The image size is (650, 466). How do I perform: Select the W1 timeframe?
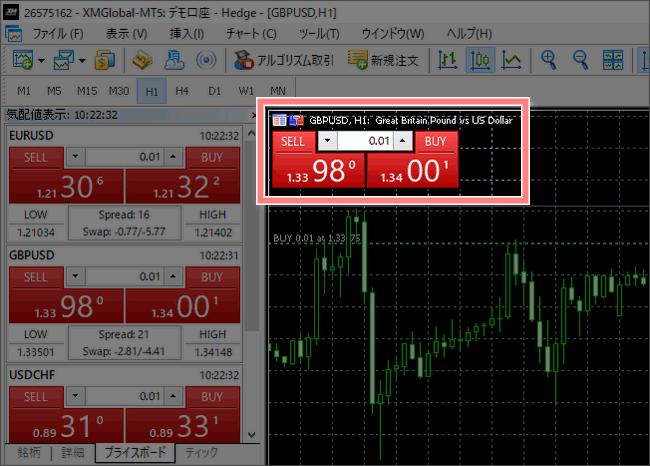[246, 91]
